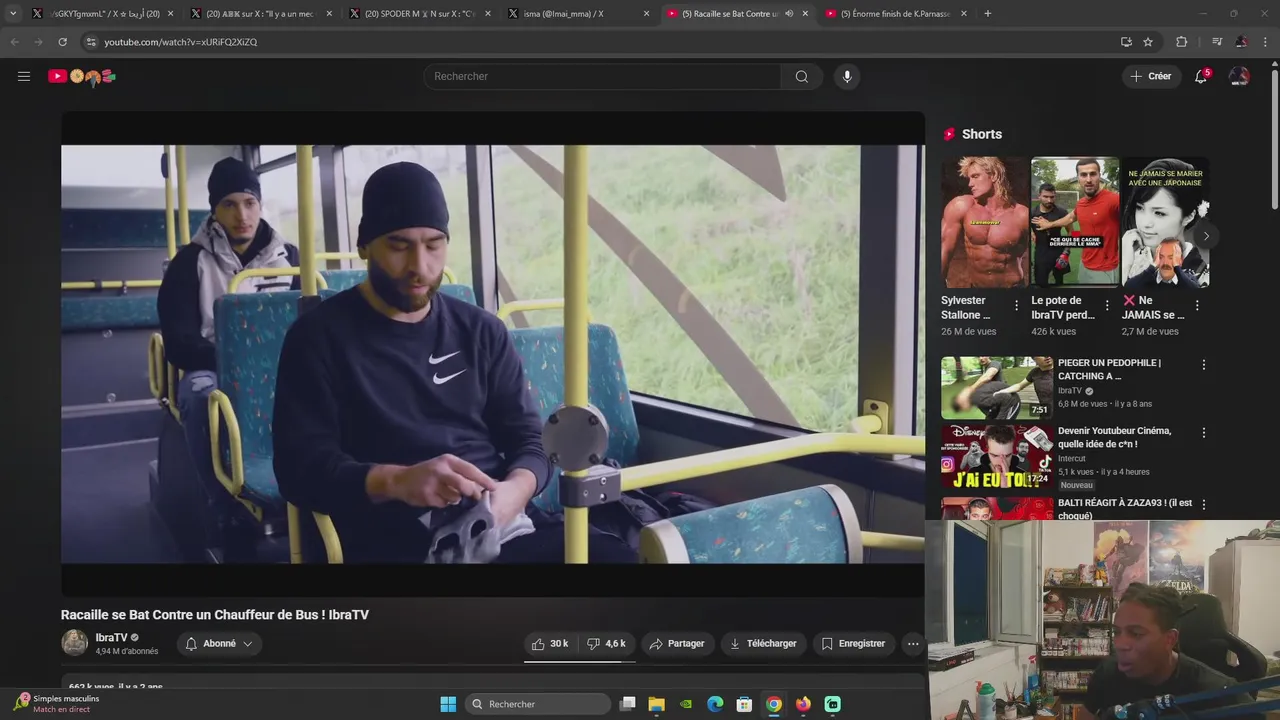This screenshot has height=720, width=1280.
Task: Open more actions ellipsis under video
Action: coord(913,644)
